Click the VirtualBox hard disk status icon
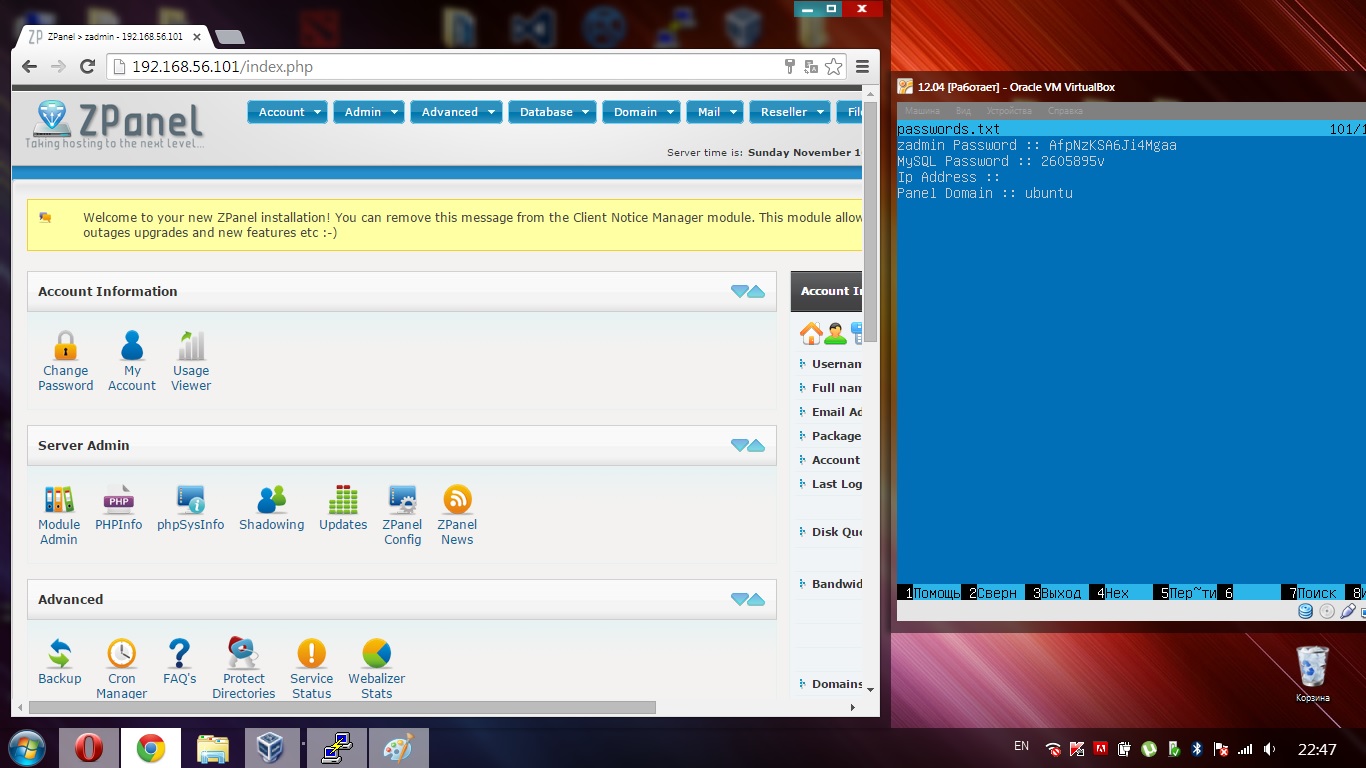The image size is (1366, 768). click(x=1305, y=611)
